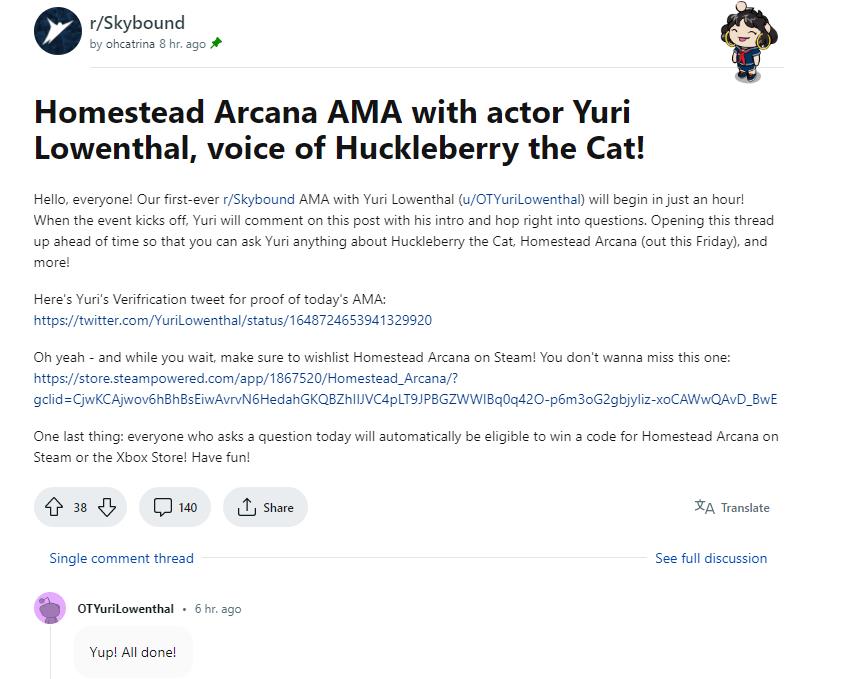Upvote the Homestead Arcana AMA post

[x=55, y=507]
